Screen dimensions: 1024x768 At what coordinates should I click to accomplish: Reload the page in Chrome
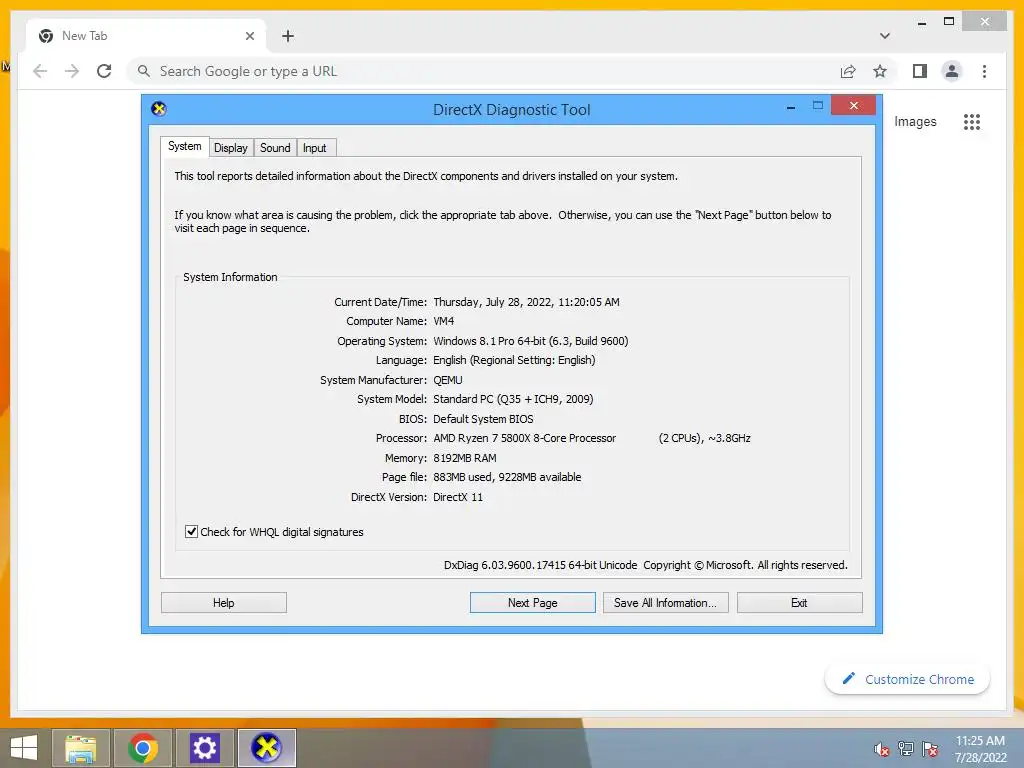tap(104, 71)
